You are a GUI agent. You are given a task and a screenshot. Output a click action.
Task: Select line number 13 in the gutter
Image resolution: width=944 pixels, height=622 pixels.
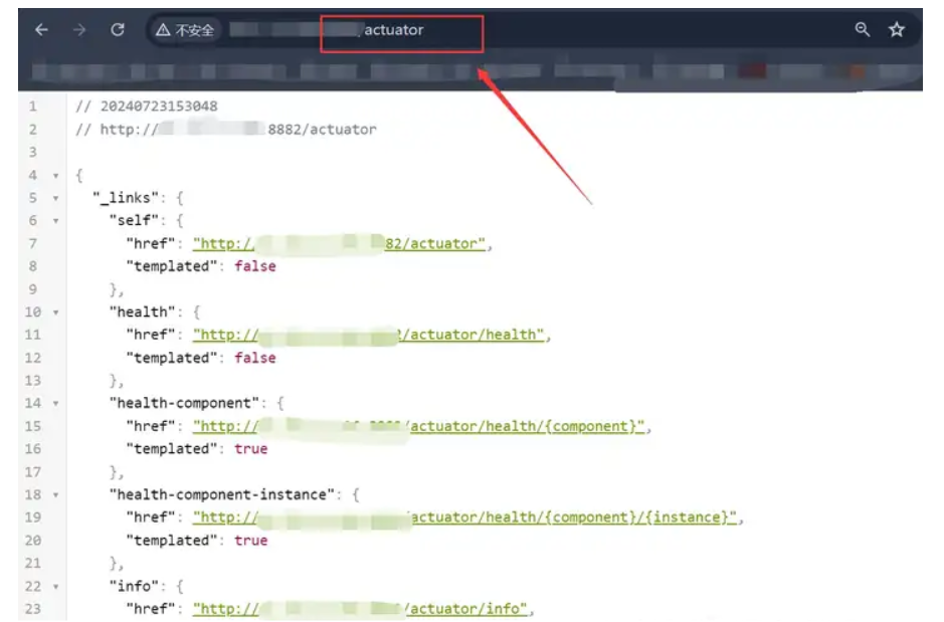(x=33, y=381)
